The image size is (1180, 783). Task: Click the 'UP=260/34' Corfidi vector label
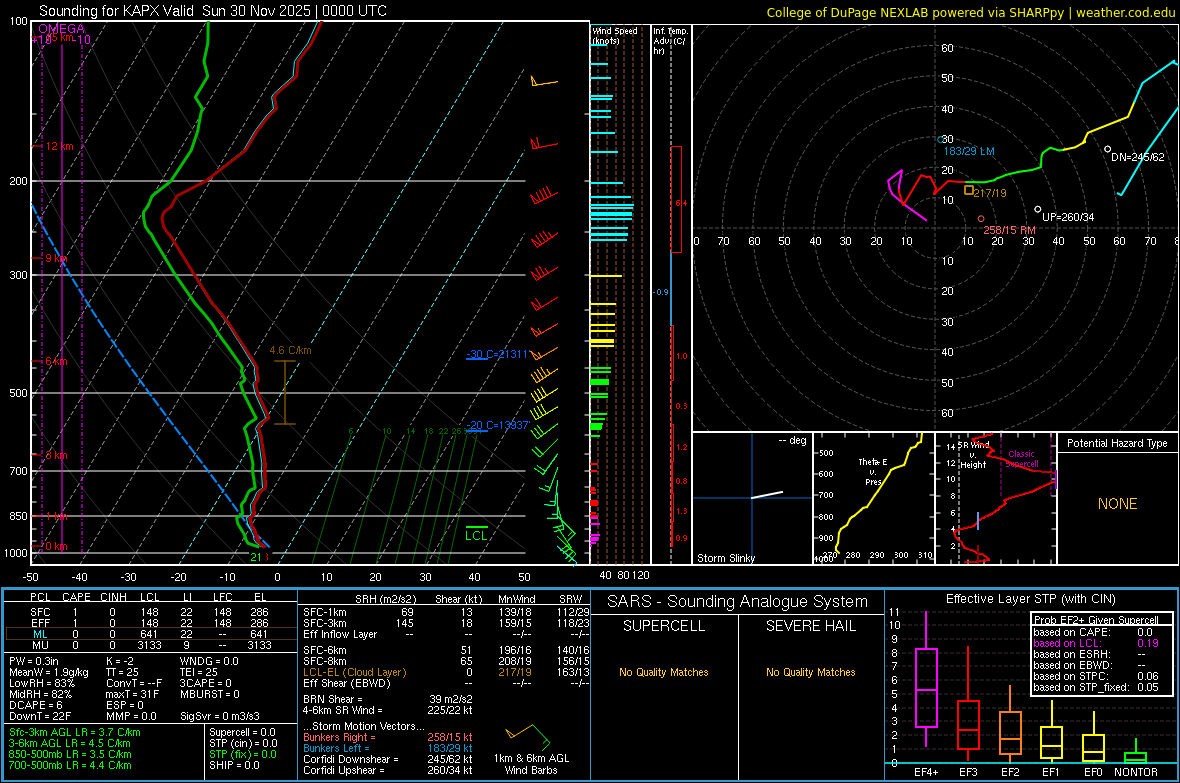tap(1068, 217)
